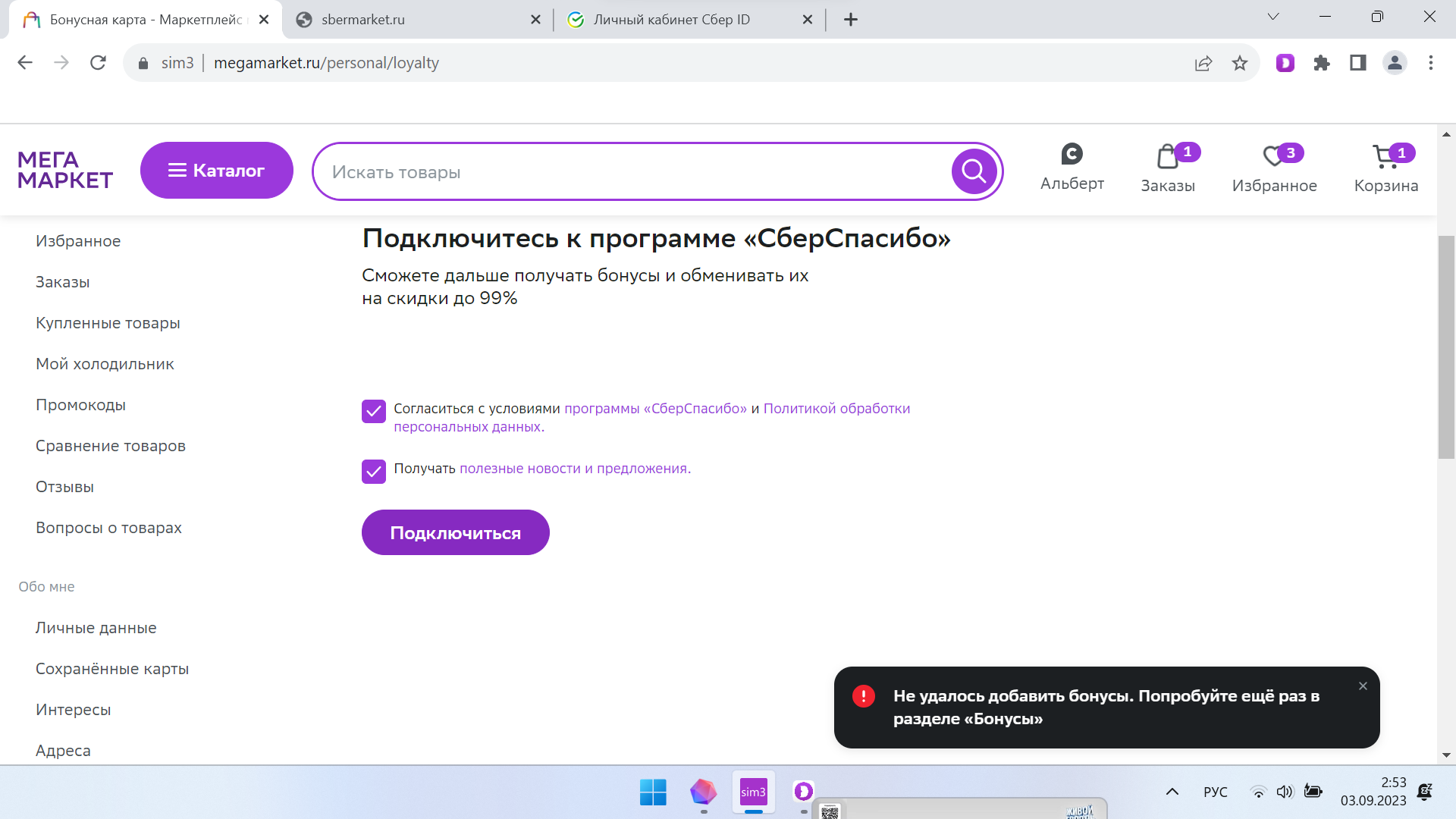The height and width of the screenshot is (819, 1456).
Task: Select the Бонусная карта - Маркетплейс tab
Action: (x=146, y=20)
